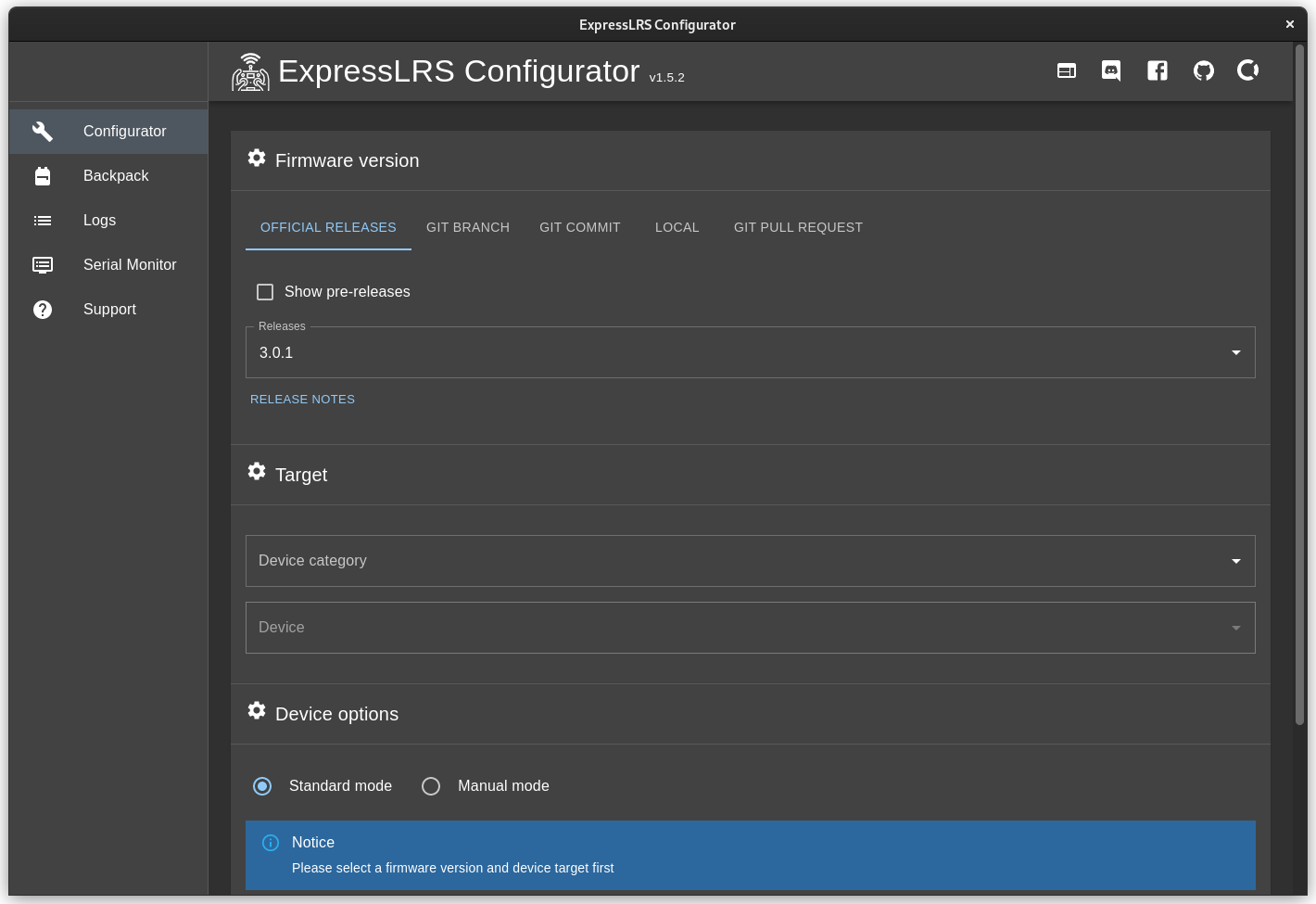
Task: Open the GitHub icon link
Action: (1204, 70)
